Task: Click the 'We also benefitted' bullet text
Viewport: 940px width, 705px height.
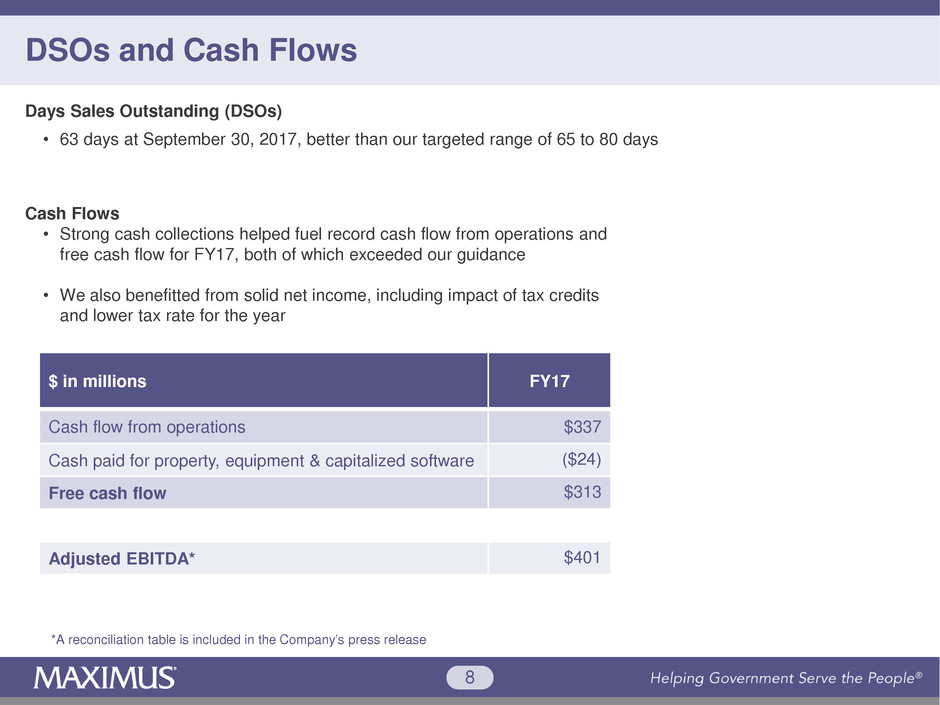Action: click(331, 306)
